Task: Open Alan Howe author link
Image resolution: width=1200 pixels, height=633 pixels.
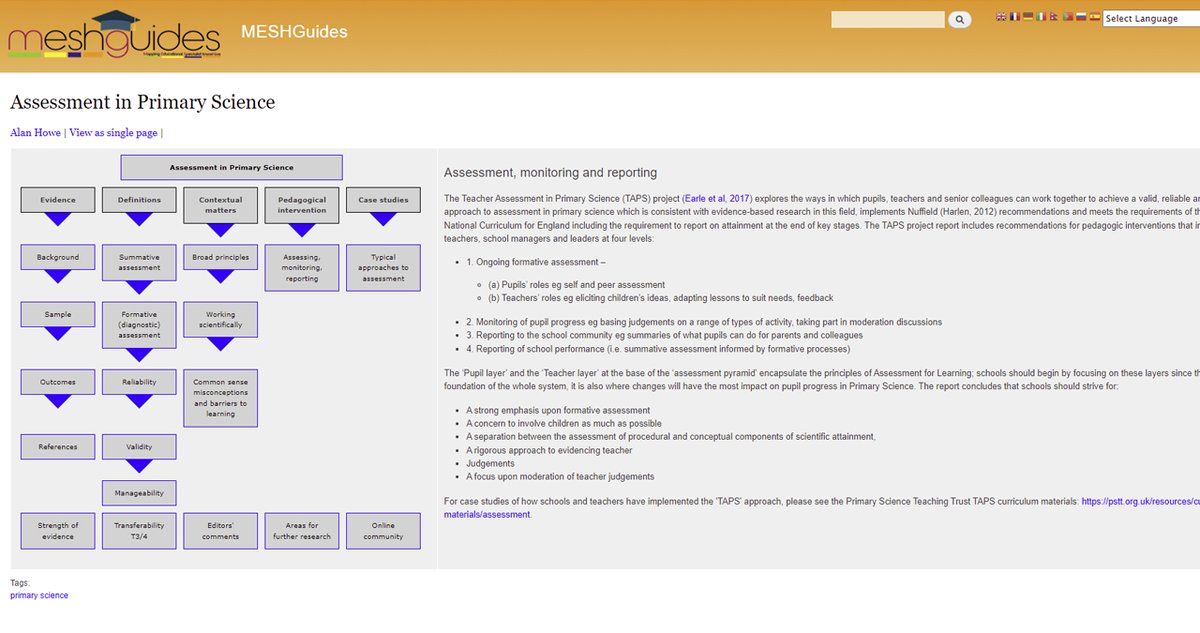Action: tap(35, 132)
